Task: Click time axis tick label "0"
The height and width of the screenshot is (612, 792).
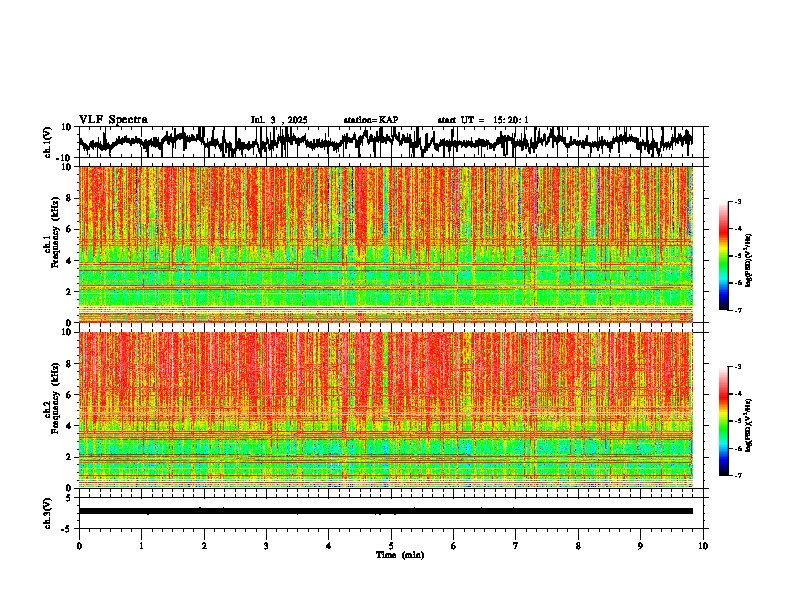Action: point(79,546)
